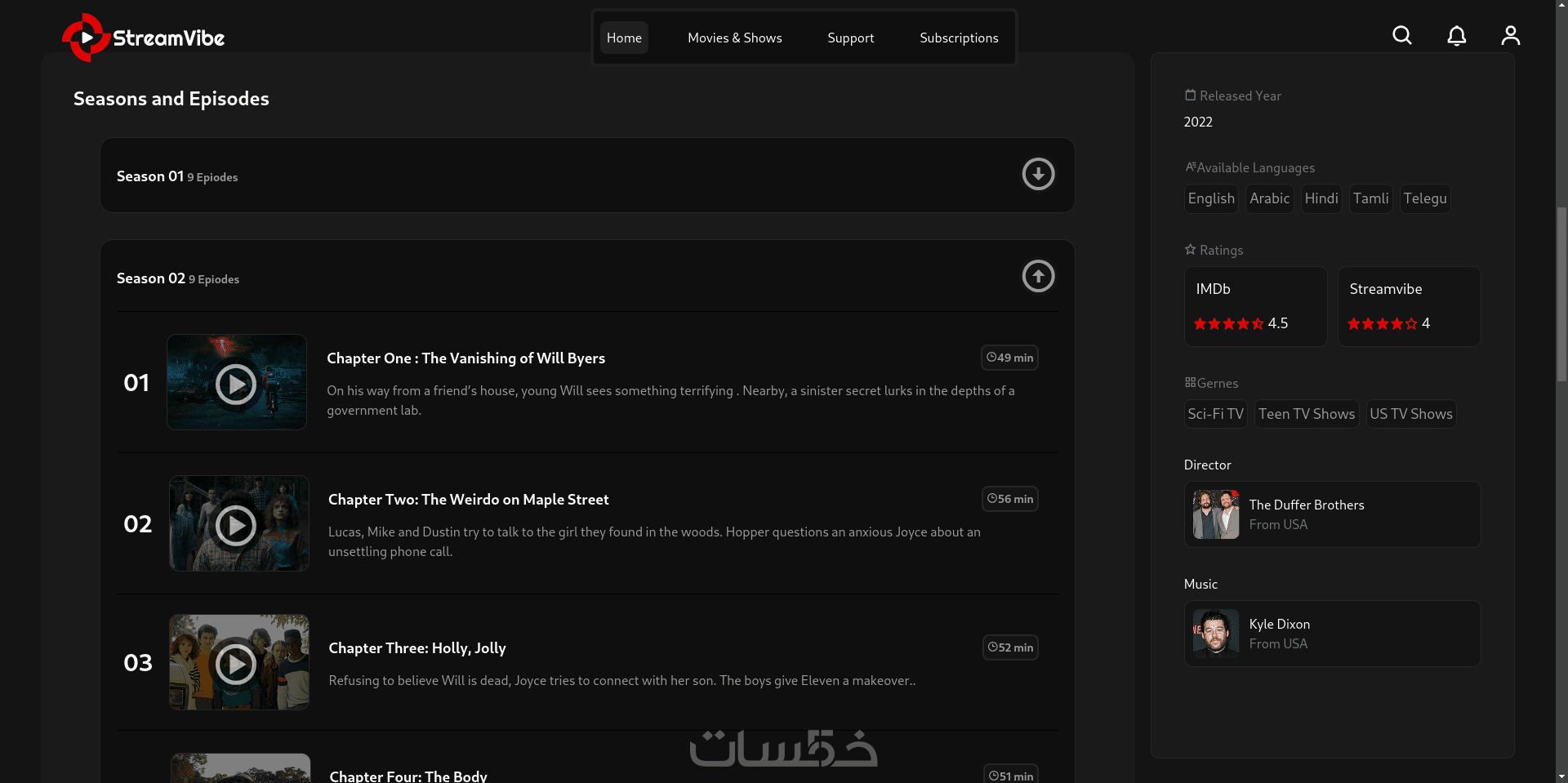The width and height of the screenshot is (1568, 783).
Task: Click the Streamvibe star rating row
Action: tap(1388, 323)
